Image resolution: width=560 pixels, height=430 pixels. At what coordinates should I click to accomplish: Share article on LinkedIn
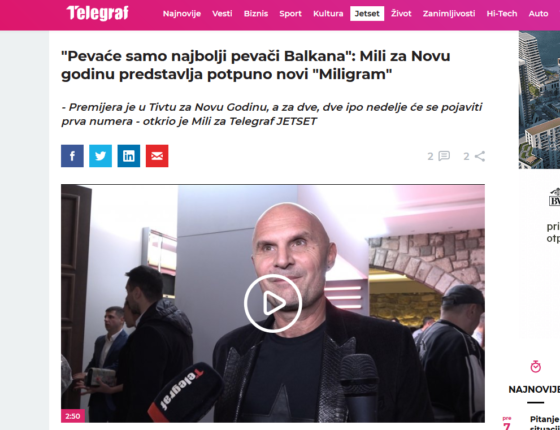tap(129, 156)
